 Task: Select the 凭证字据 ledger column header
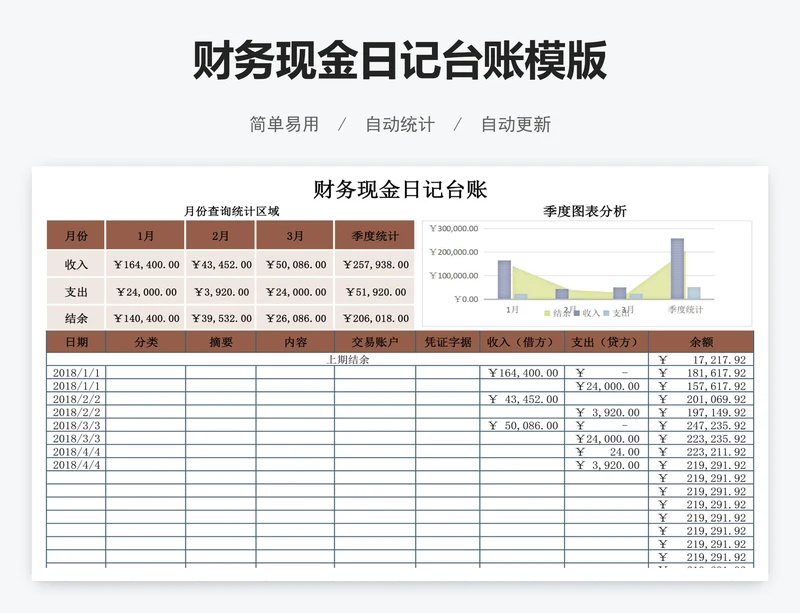click(447, 341)
